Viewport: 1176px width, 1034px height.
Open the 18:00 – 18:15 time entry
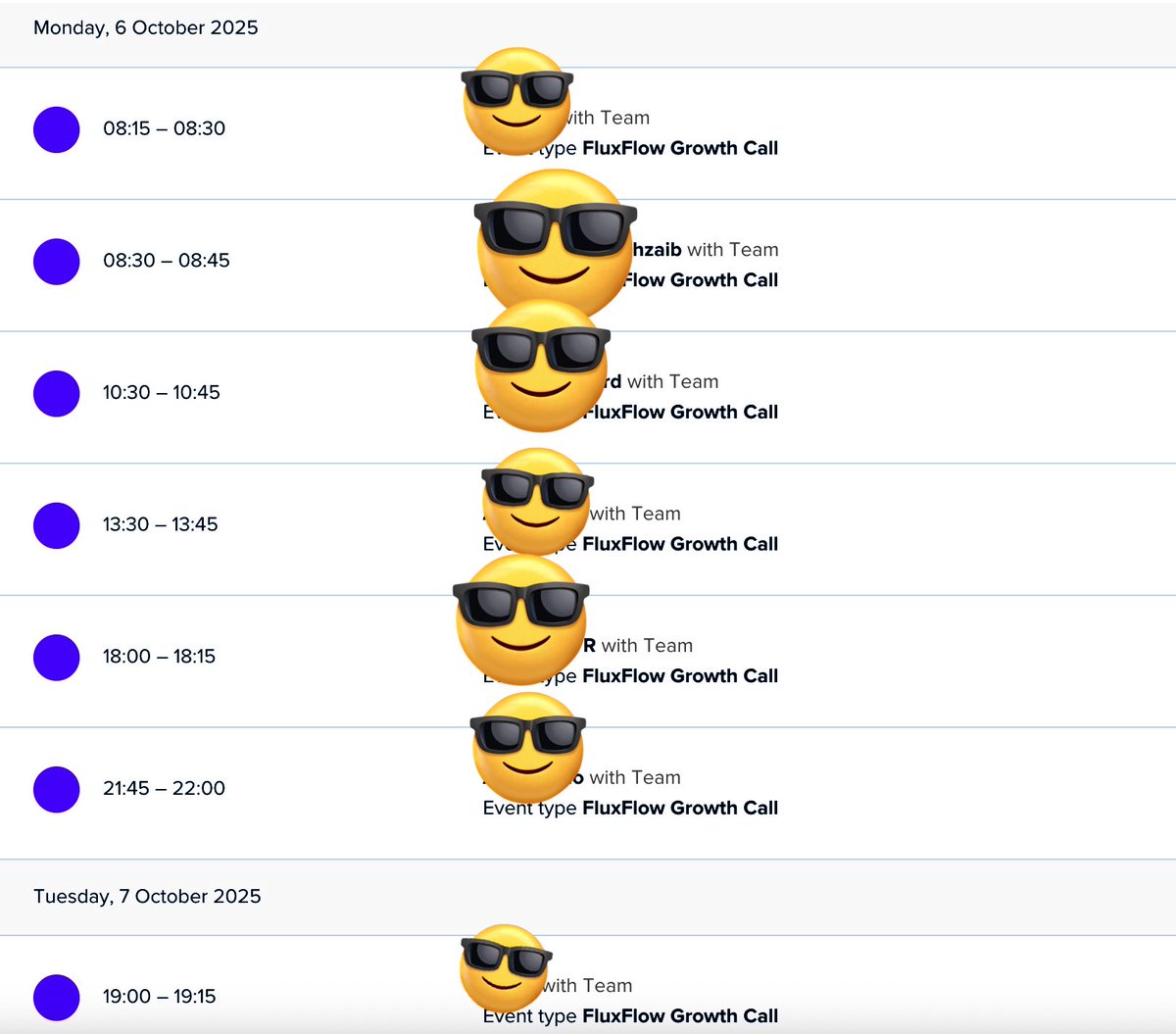click(x=160, y=656)
